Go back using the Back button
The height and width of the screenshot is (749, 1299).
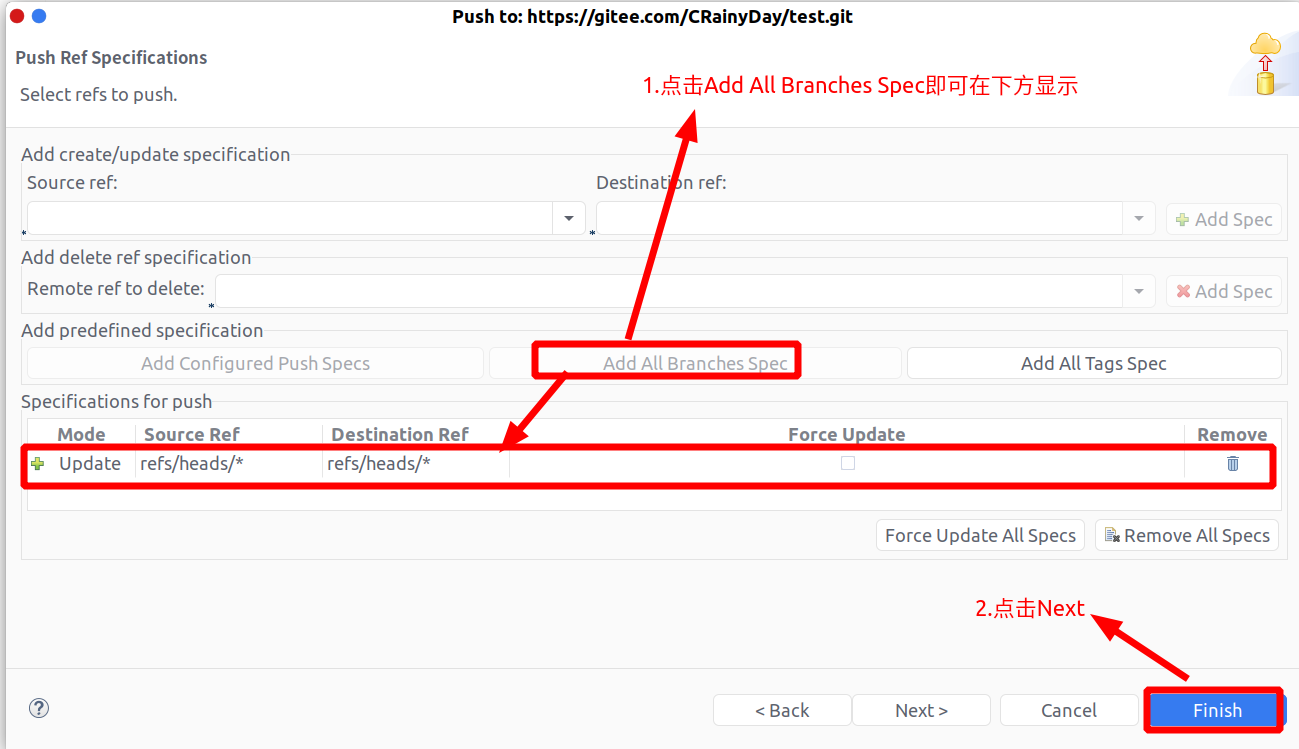pos(782,710)
